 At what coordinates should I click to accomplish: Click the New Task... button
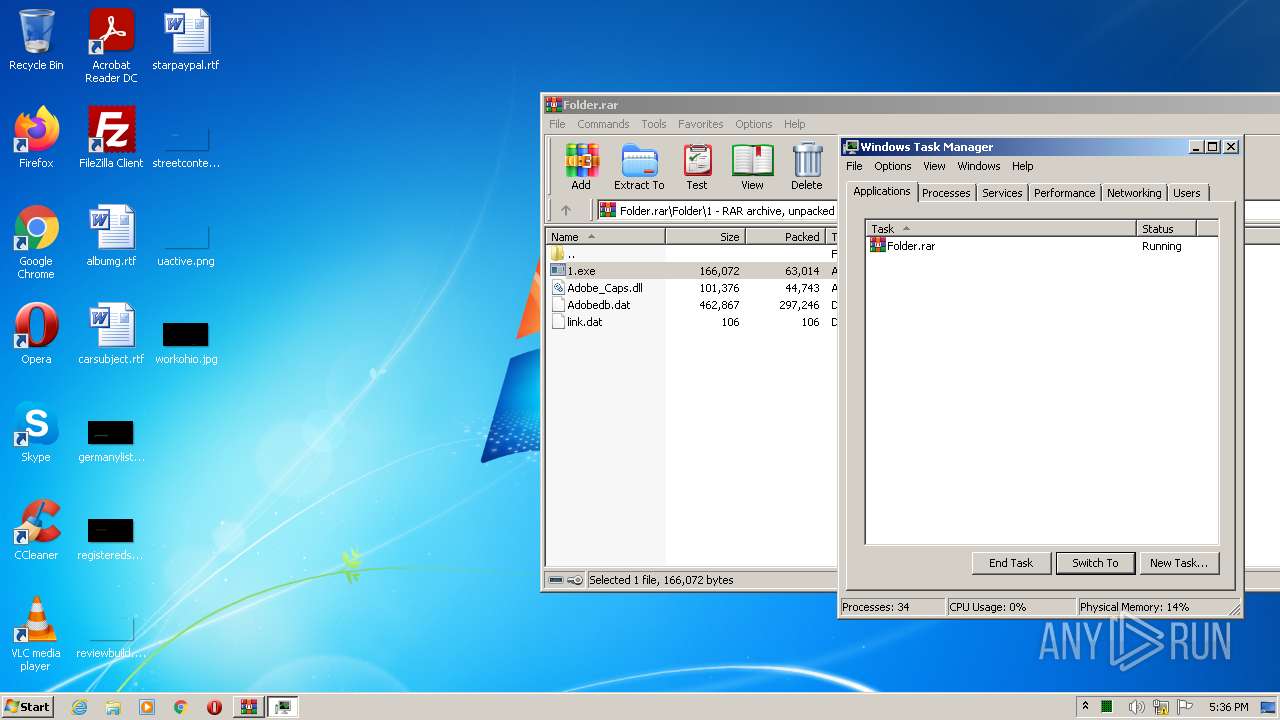(x=1179, y=563)
